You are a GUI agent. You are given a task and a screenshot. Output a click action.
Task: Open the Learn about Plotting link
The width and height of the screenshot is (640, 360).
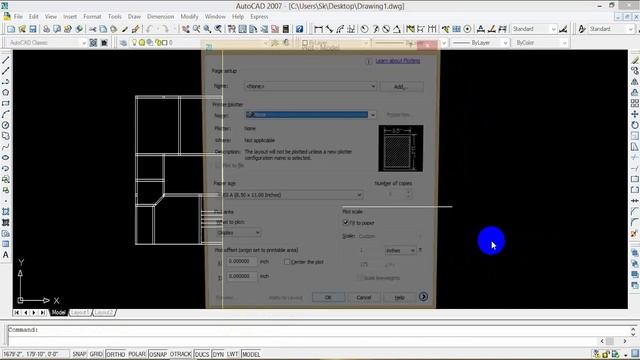(398, 60)
